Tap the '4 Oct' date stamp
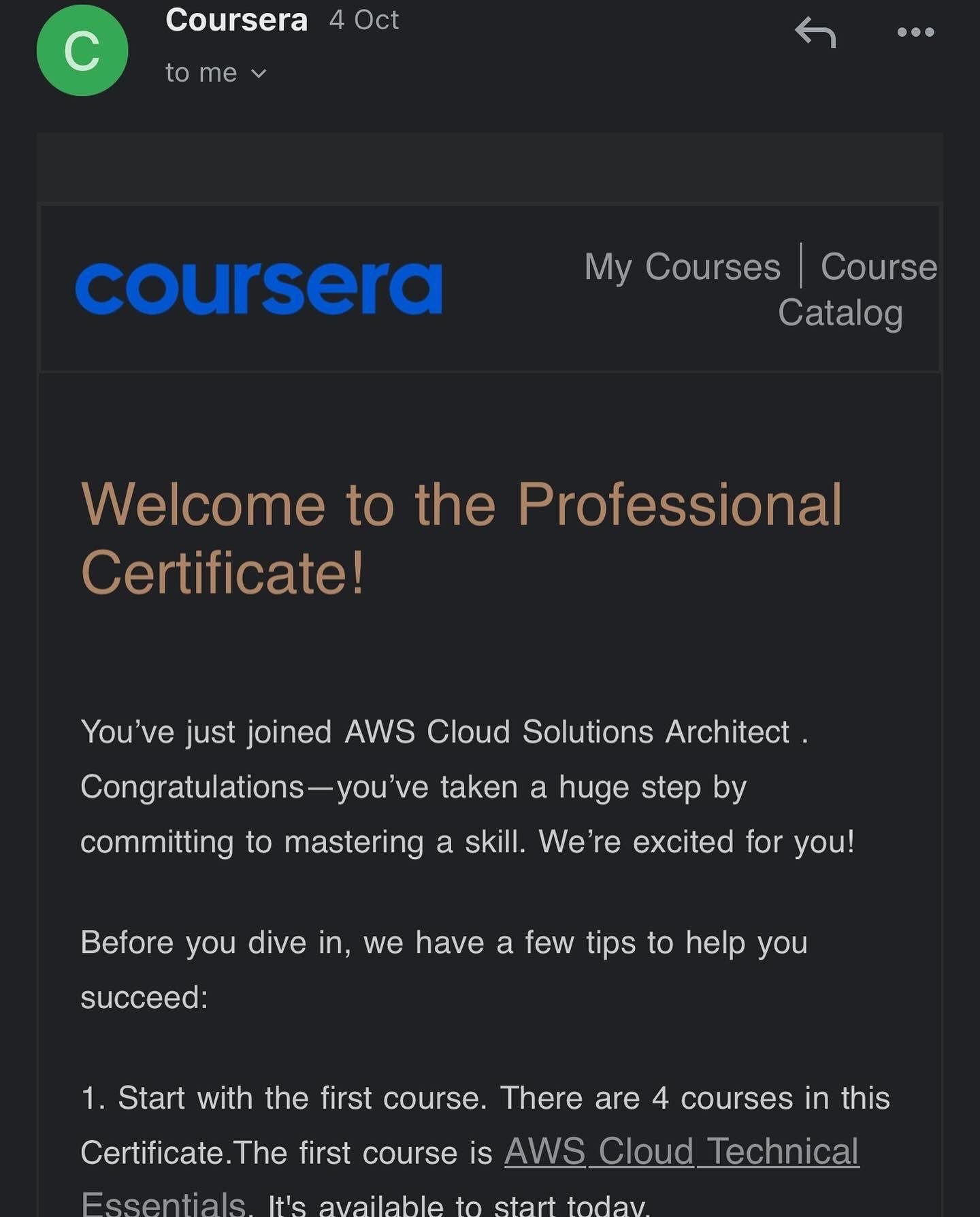Viewport: 980px width, 1217px height. 364,20
